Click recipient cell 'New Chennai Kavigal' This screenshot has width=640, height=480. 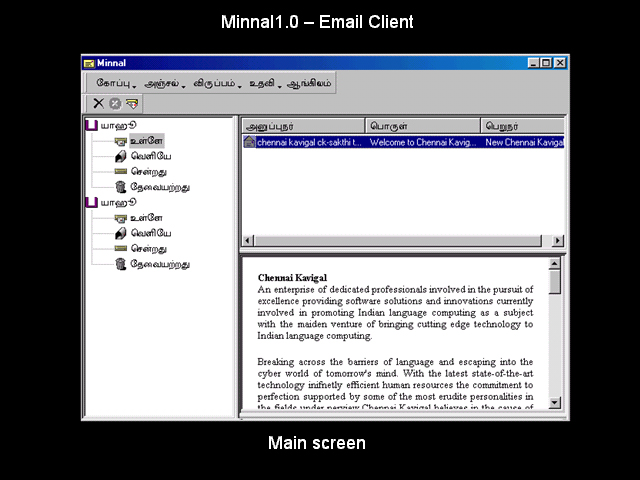pyautogui.click(x=524, y=142)
